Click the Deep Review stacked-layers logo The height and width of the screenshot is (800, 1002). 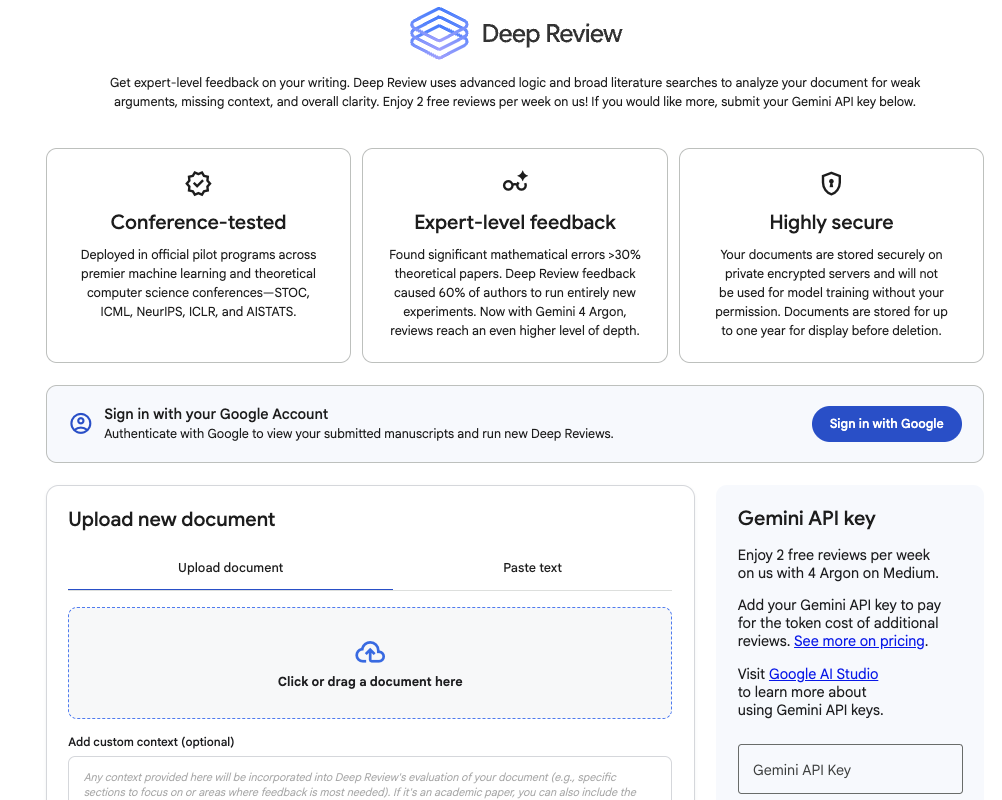pyautogui.click(x=439, y=33)
